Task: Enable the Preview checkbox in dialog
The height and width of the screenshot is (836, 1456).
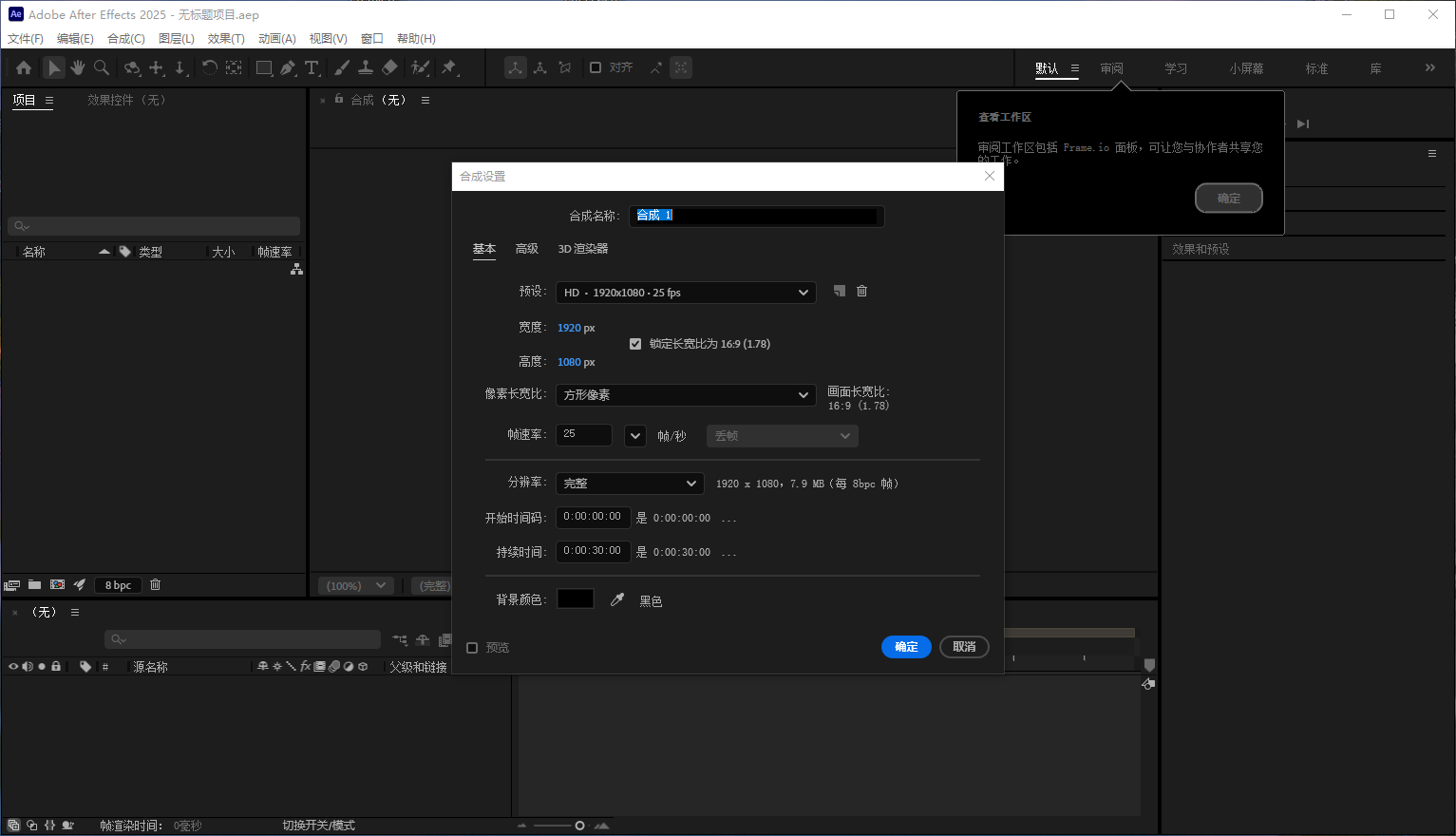Action: 472,648
